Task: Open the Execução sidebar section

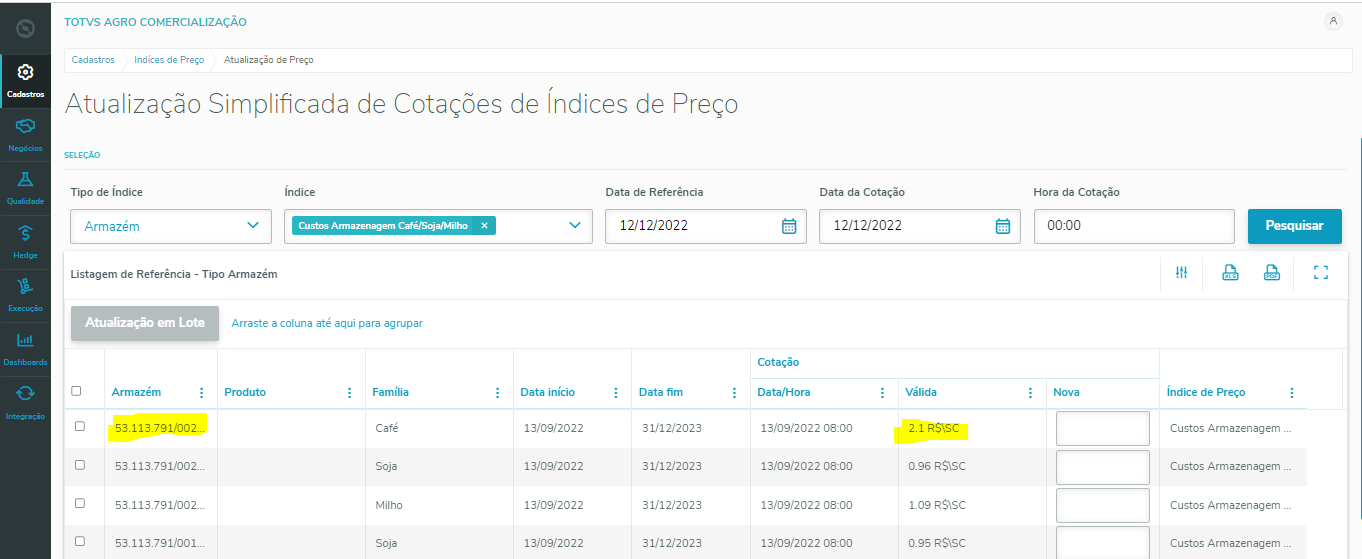Action: tap(25, 296)
